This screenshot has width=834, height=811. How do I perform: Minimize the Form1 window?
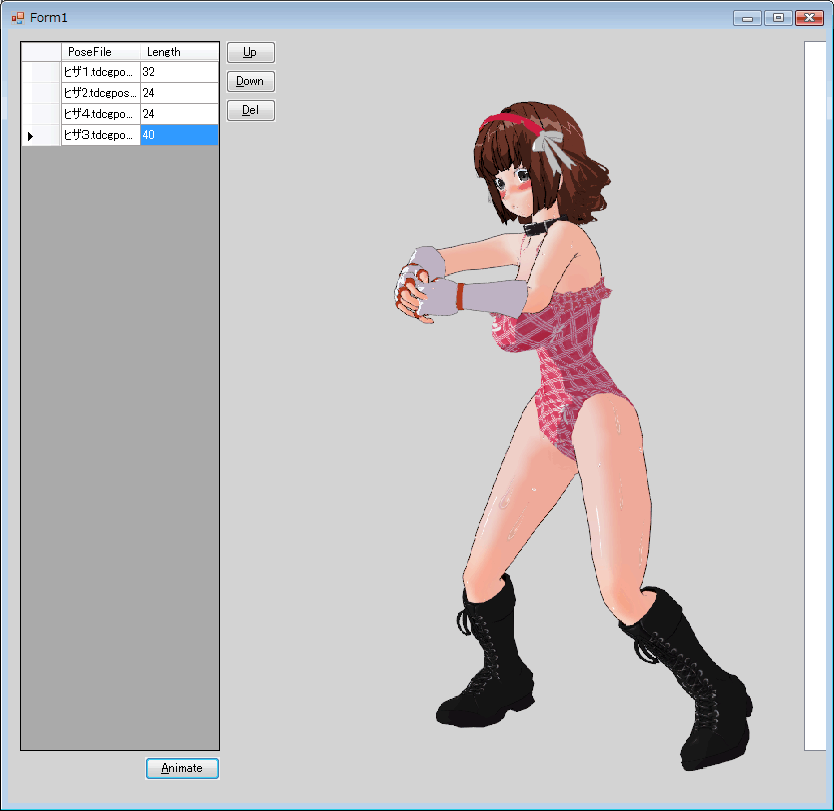point(747,17)
